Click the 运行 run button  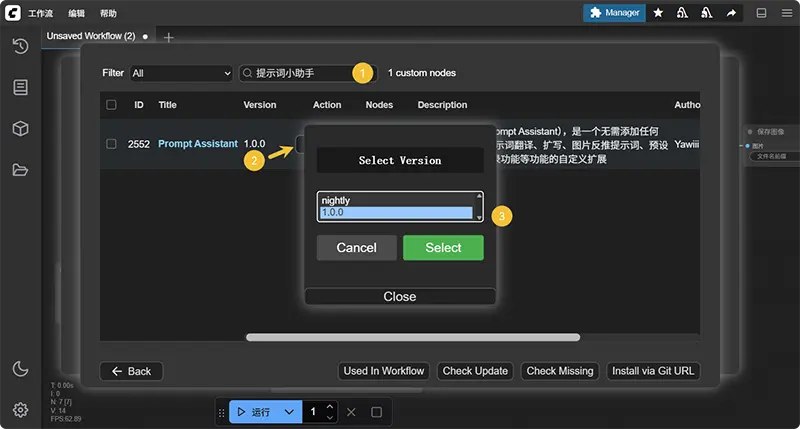[254, 412]
